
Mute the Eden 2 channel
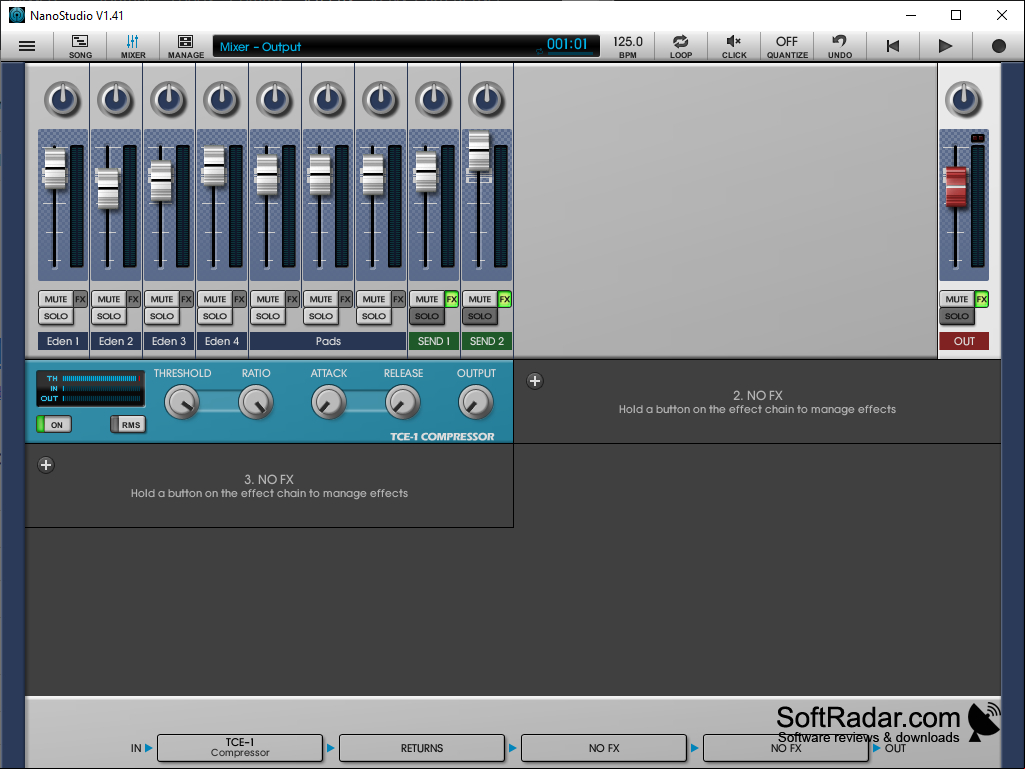click(x=109, y=299)
